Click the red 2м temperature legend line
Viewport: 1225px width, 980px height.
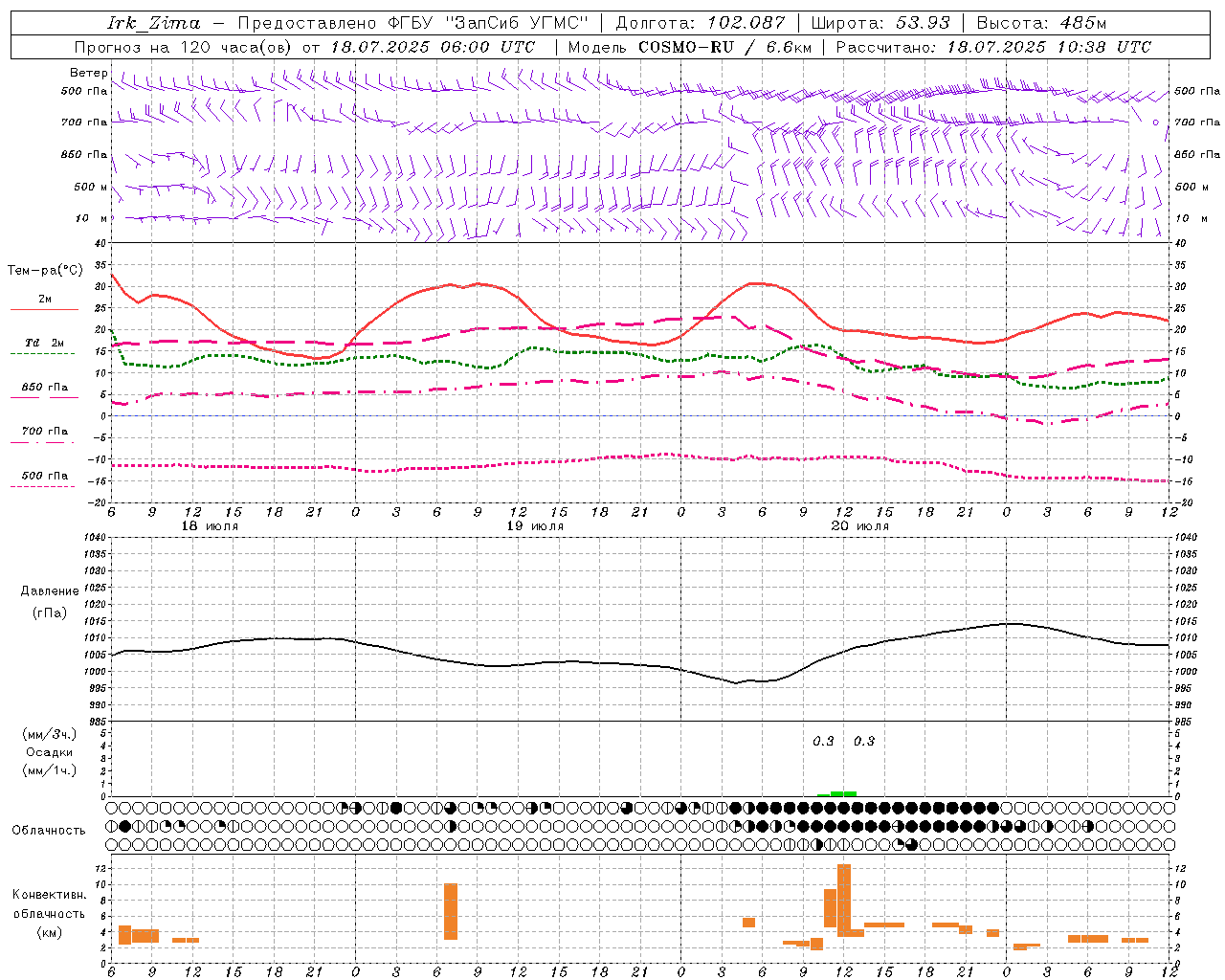[44, 310]
